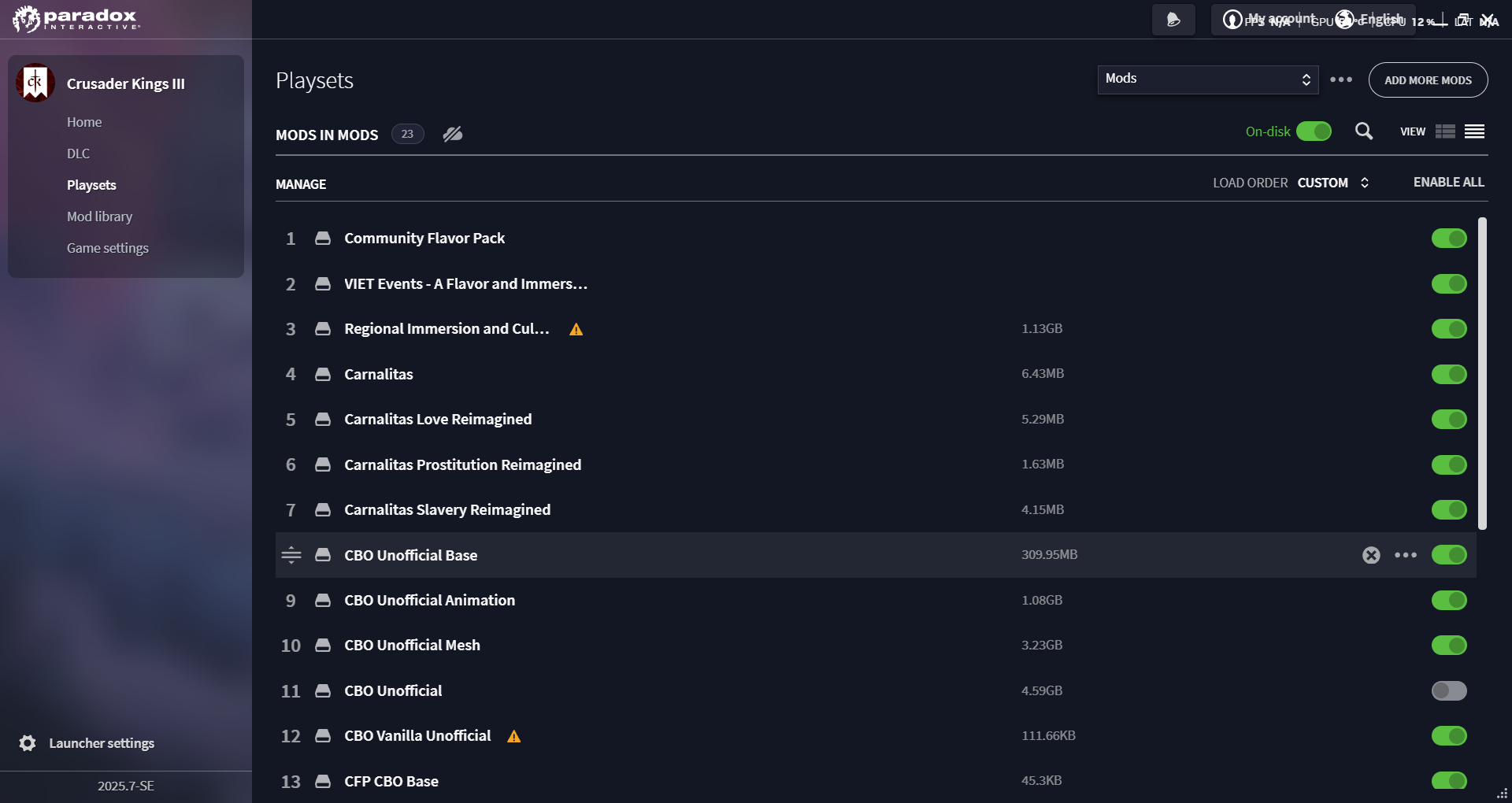Click the disk icon beside Carnalitas
Image resolution: width=1512 pixels, height=803 pixels.
coord(323,375)
